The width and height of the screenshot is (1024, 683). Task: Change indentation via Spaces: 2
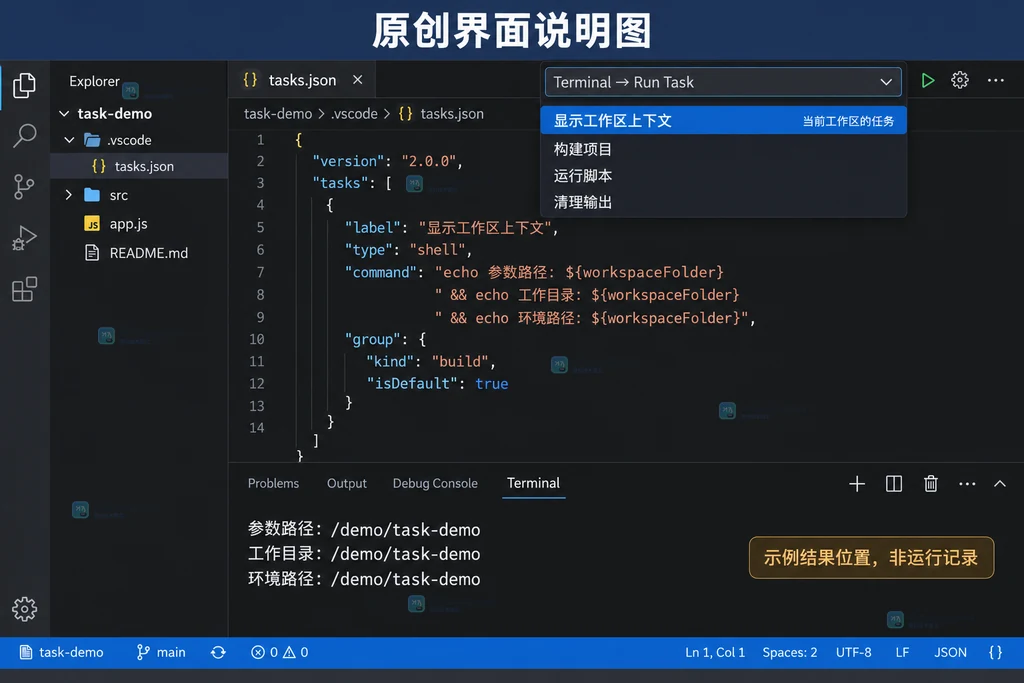pyautogui.click(x=790, y=652)
